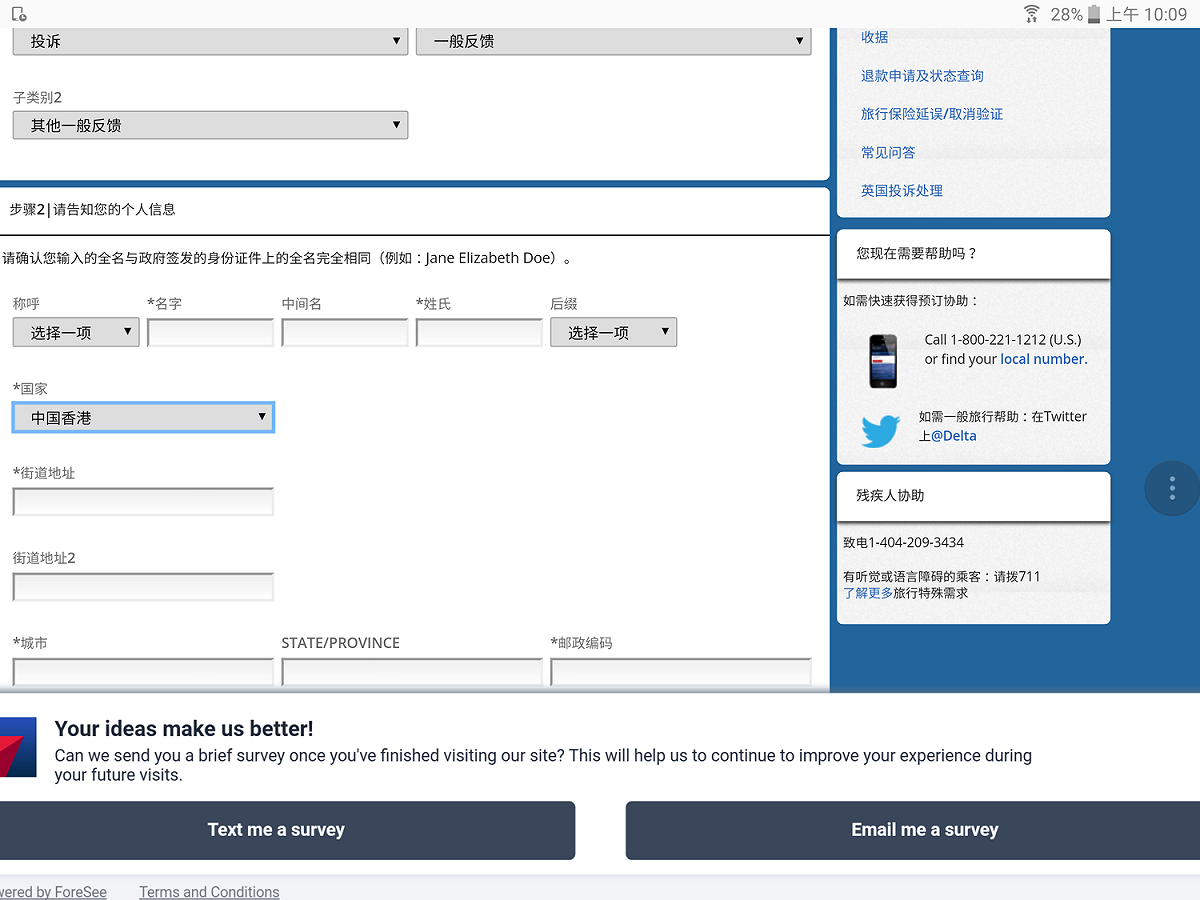
Task: Focus the 邮政编码 postal code field
Action: 681,672
